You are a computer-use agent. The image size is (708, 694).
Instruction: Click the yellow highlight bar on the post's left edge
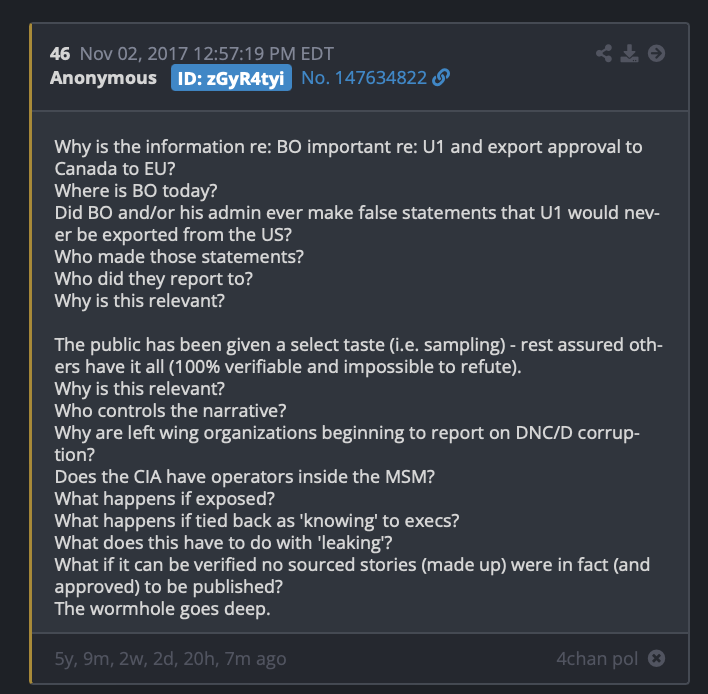tap(30, 353)
